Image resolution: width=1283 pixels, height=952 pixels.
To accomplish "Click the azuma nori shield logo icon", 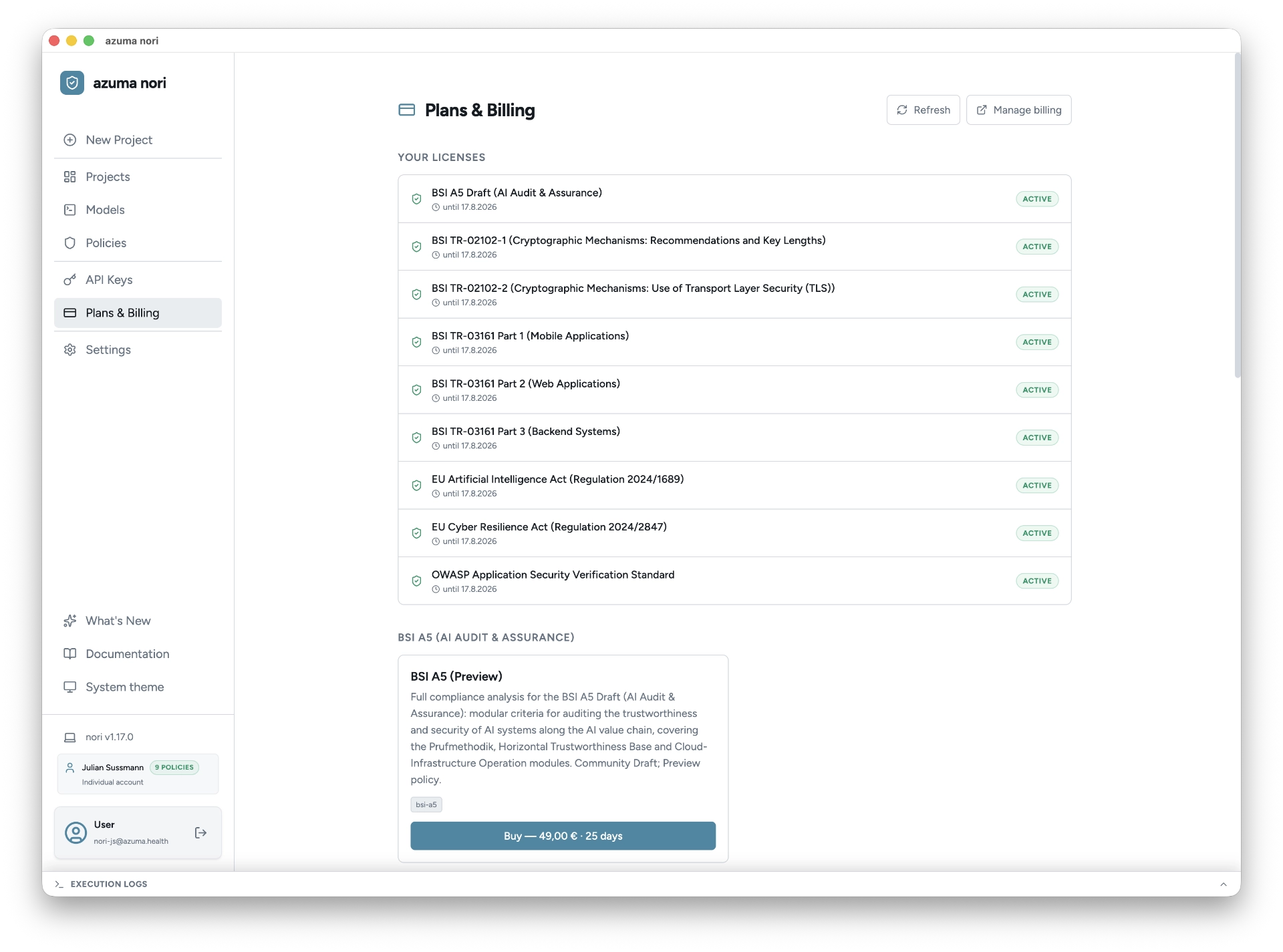I will coord(72,83).
